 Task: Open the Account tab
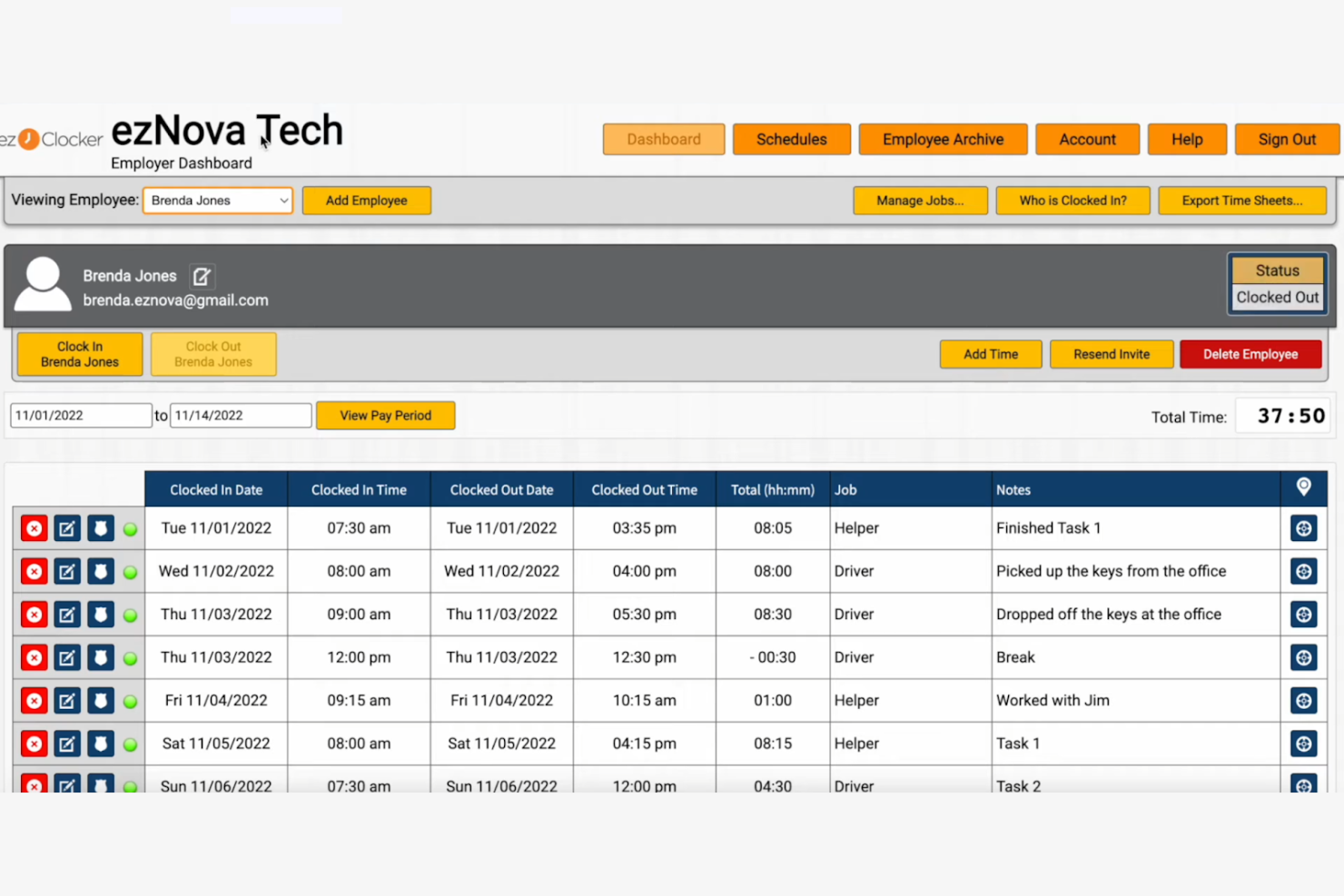coord(1088,140)
